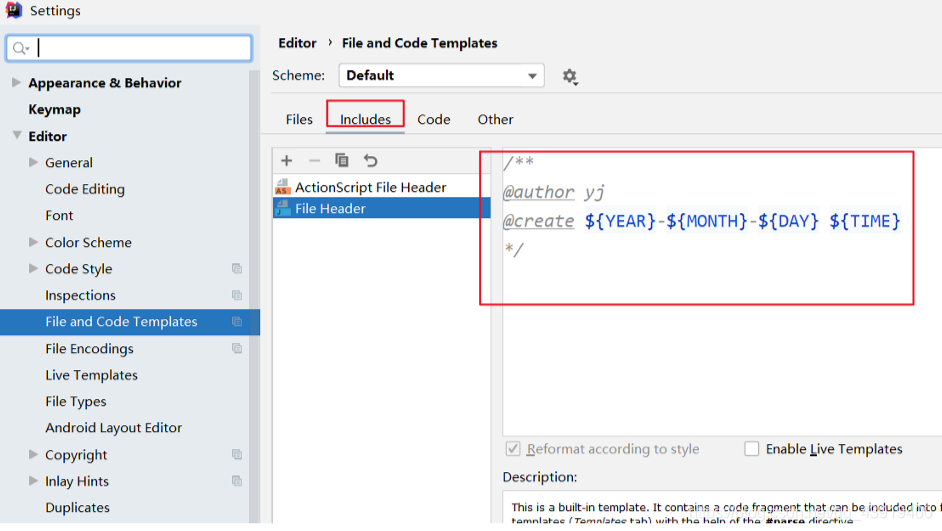Click project-level icon beside File Encodings
The width and height of the screenshot is (942, 531).
pyautogui.click(x=237, y=348)
